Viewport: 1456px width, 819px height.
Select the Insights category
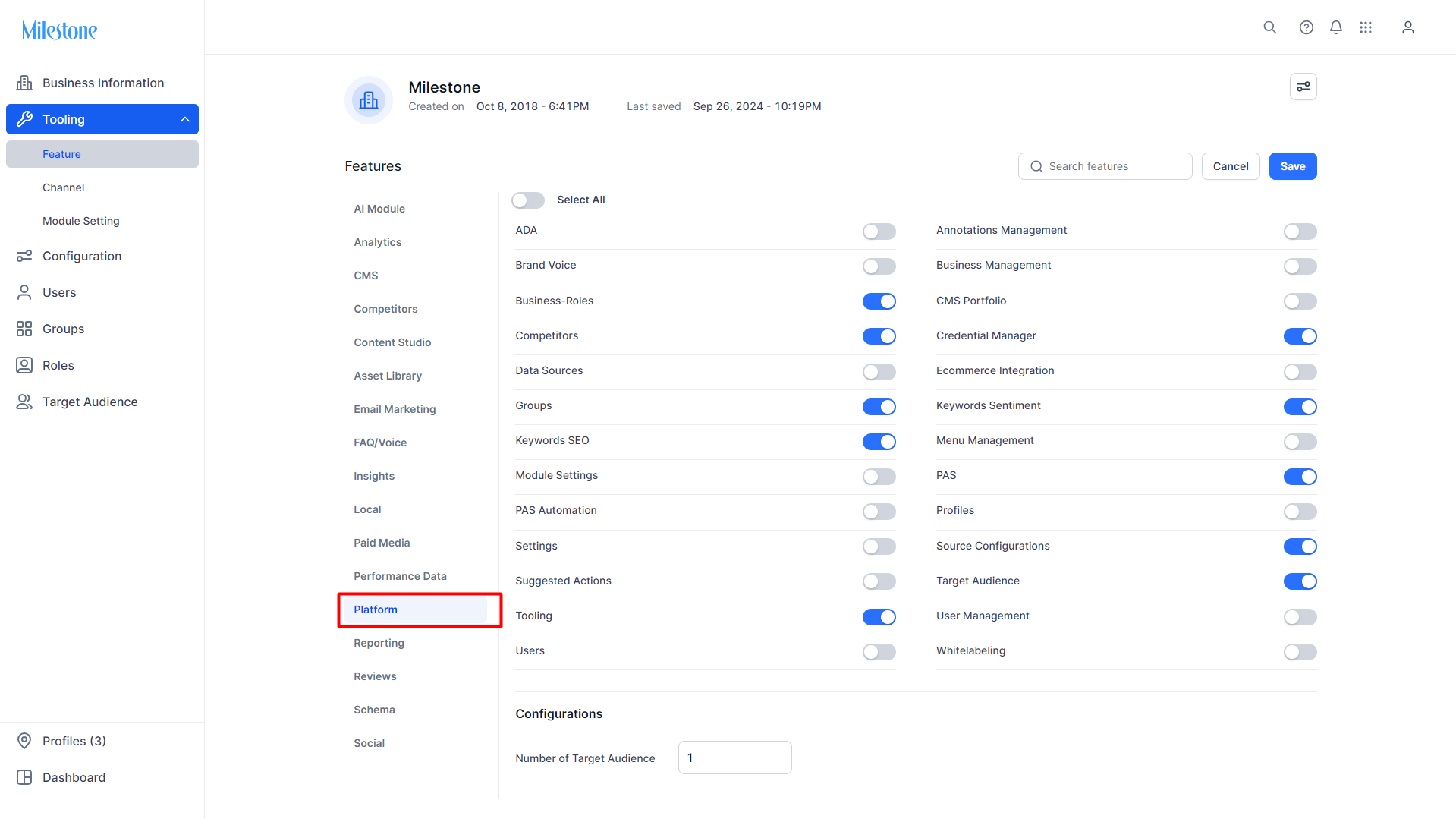coord(374,476)
